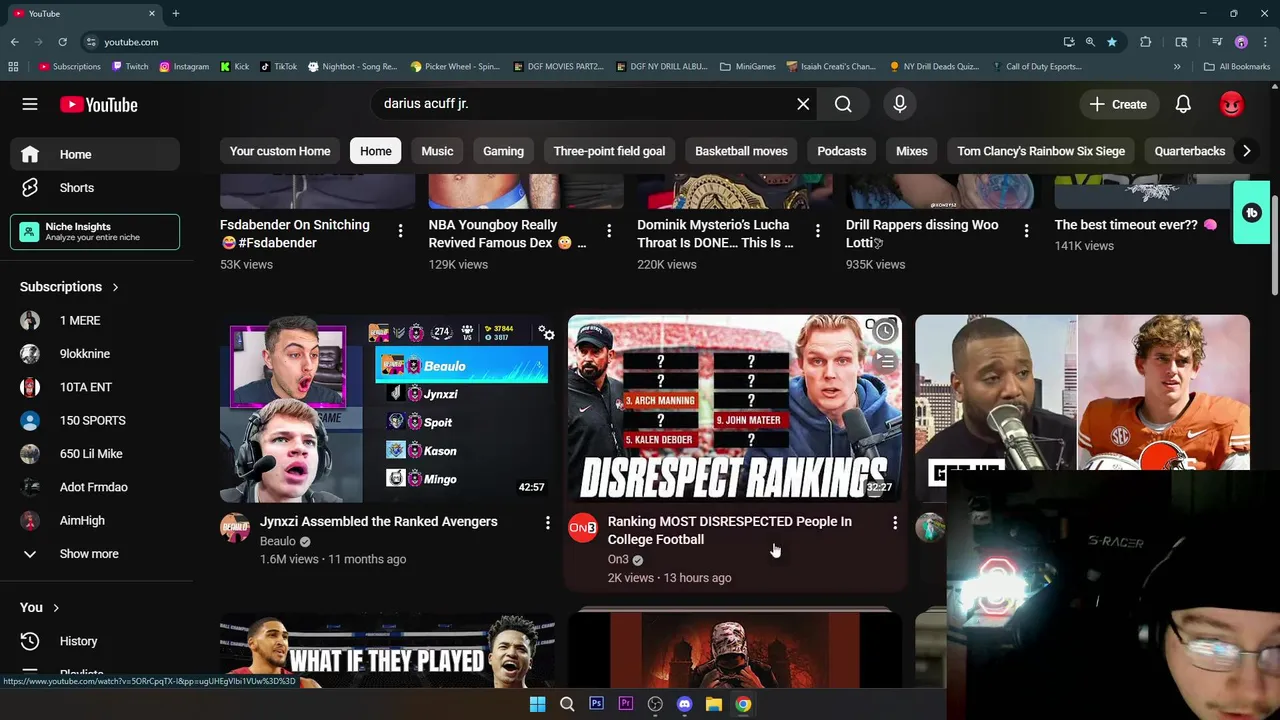Select the 'Your custom Home' chip
1280x720 pixels.
tap(280, 151)
